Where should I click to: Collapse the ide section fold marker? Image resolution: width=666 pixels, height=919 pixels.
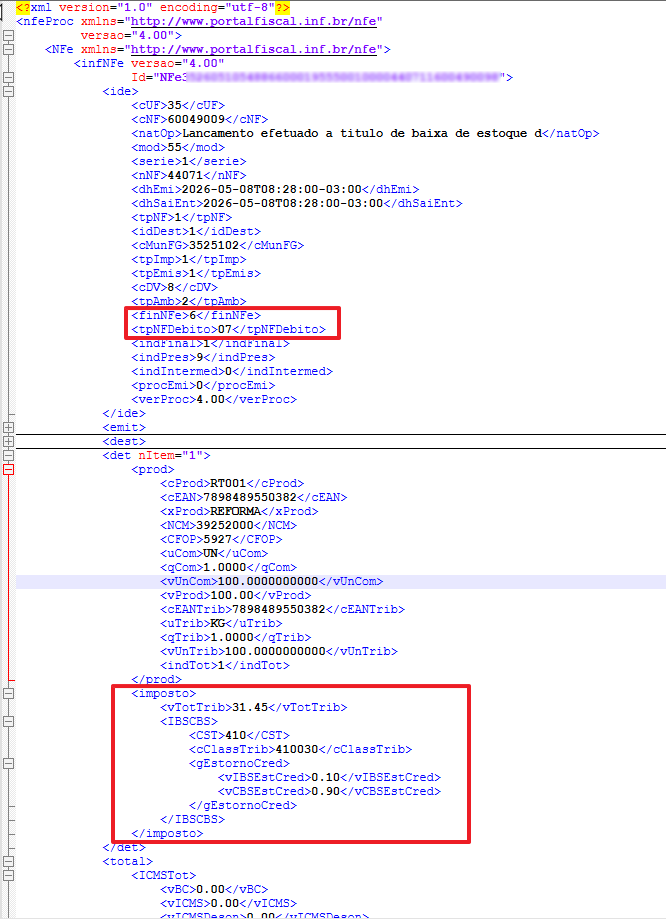8,91
